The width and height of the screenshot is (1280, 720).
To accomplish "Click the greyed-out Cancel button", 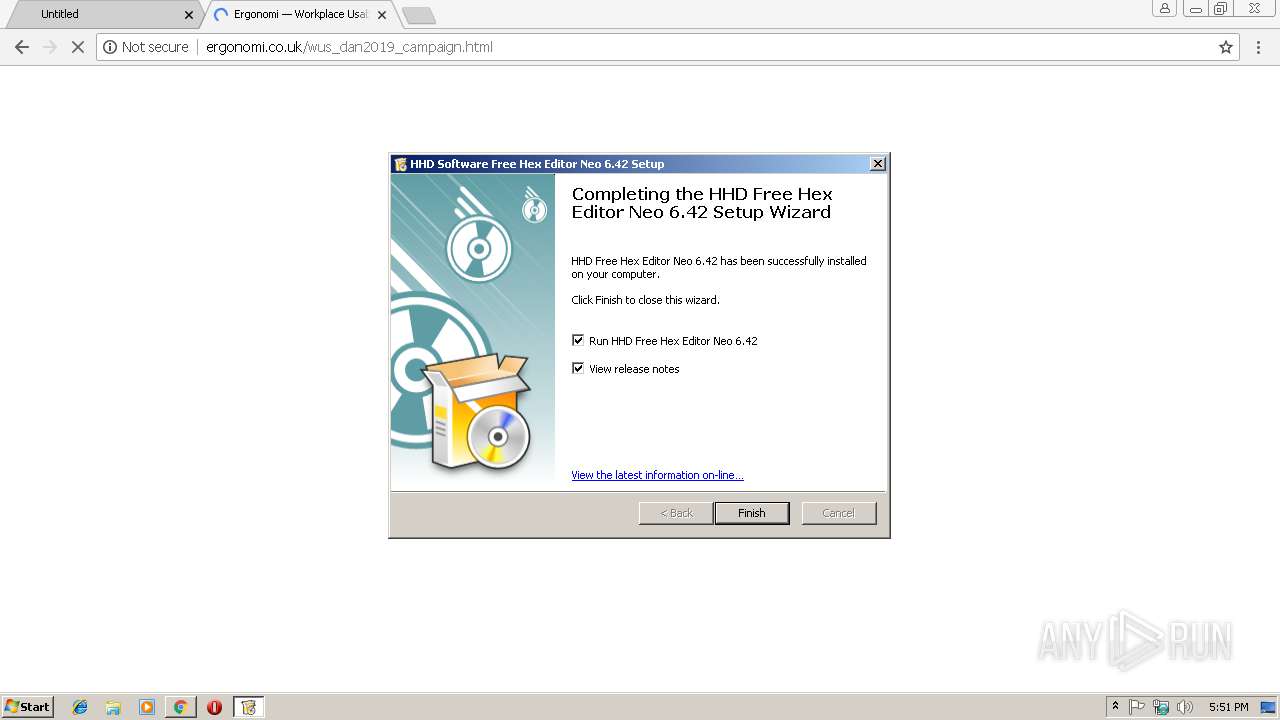I will click(839, 513).
